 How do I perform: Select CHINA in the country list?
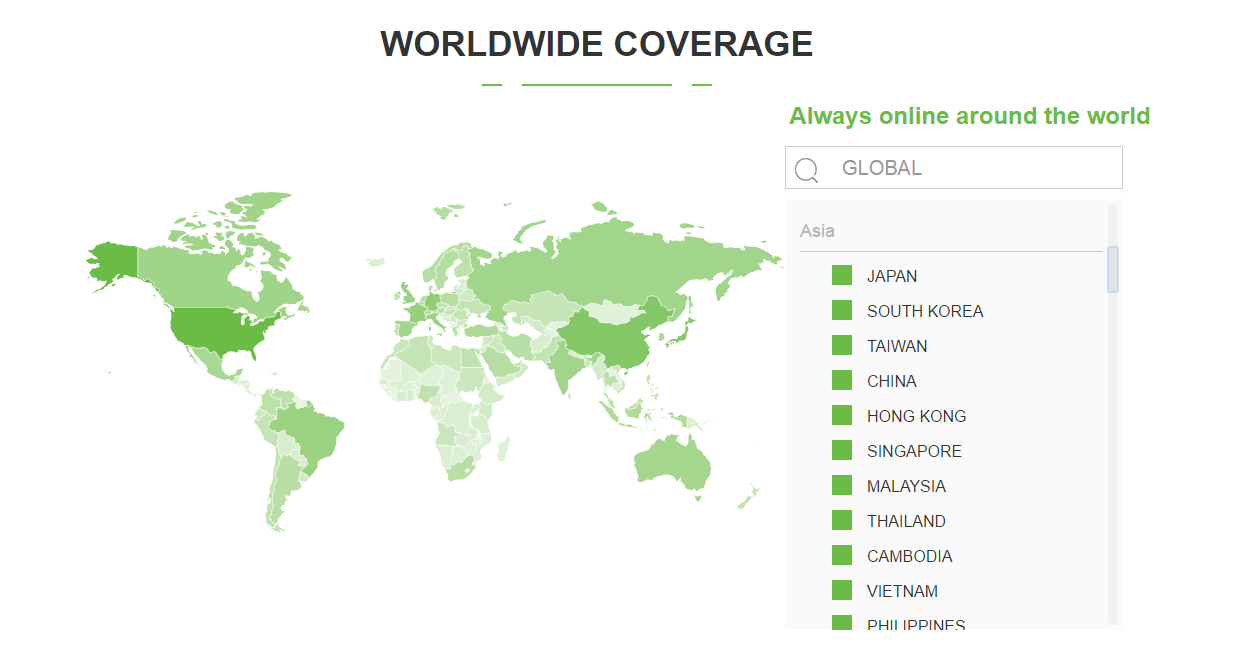[x=891, y=381]
